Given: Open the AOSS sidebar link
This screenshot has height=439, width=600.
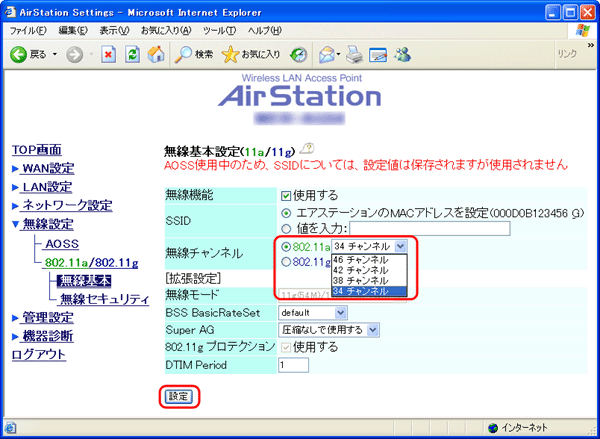Looking at the screenshot, I should pos(62,244).
